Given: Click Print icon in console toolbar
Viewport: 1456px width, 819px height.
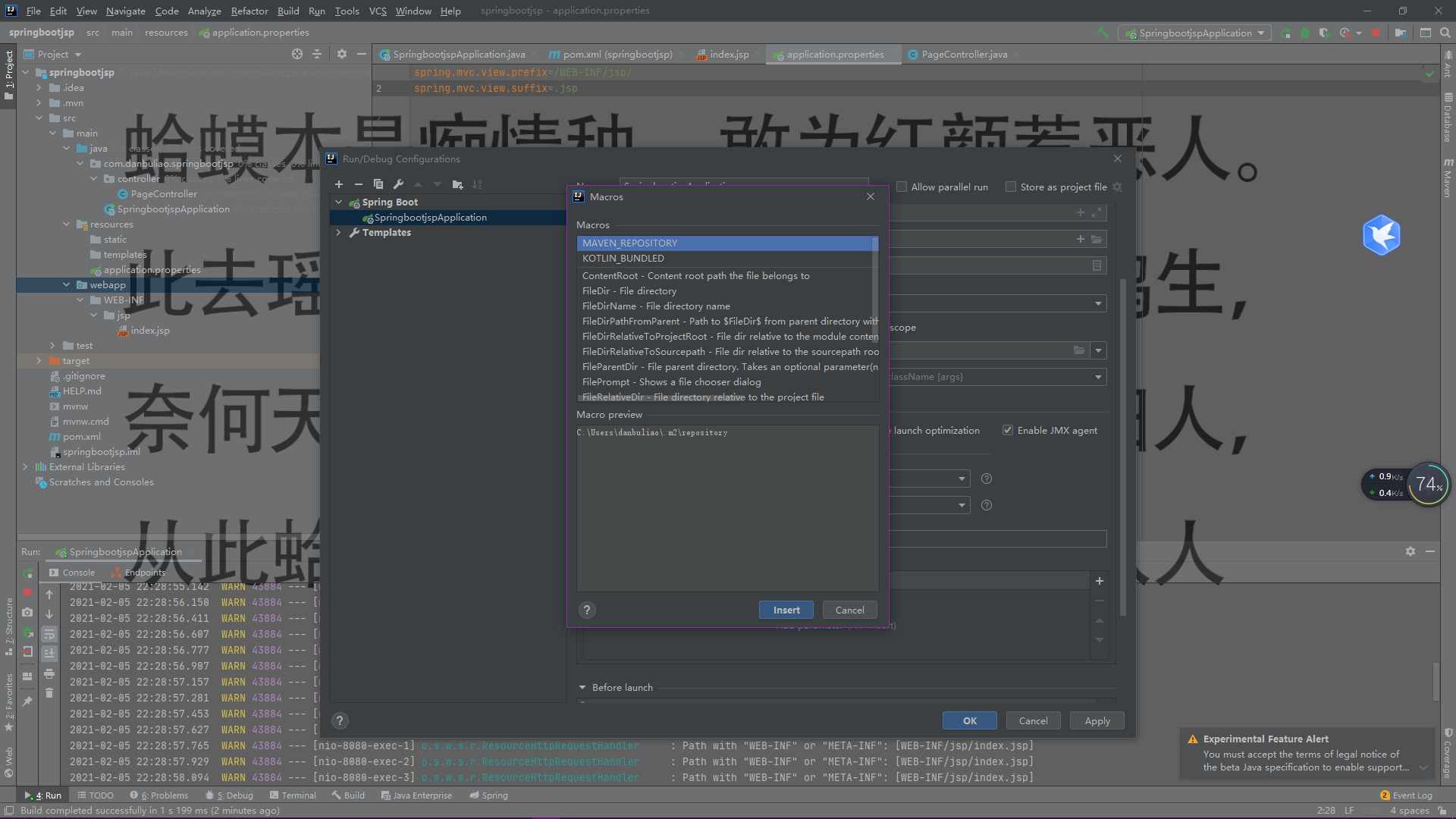Looking at the screenshot, I should click(x=49, y=673).
